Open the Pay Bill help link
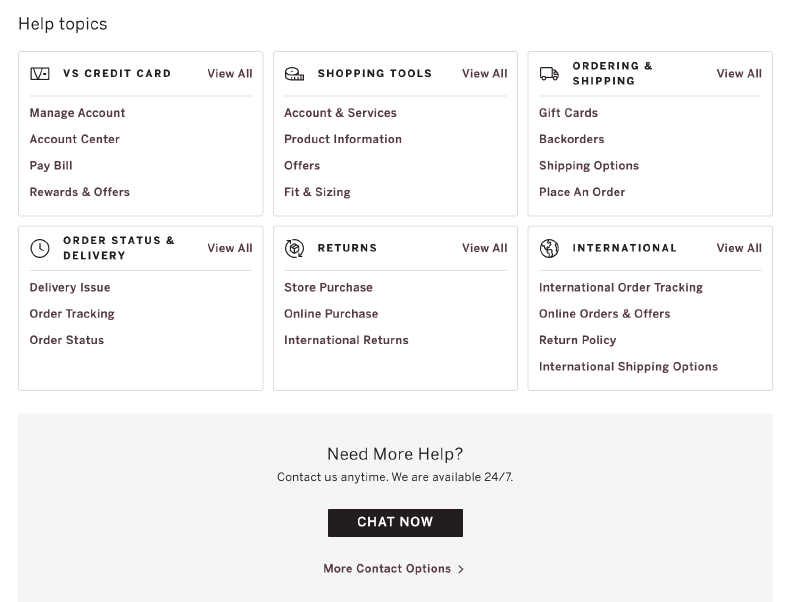Image resolution: width=800 pixels, height=602 pixels. point(51,166)
